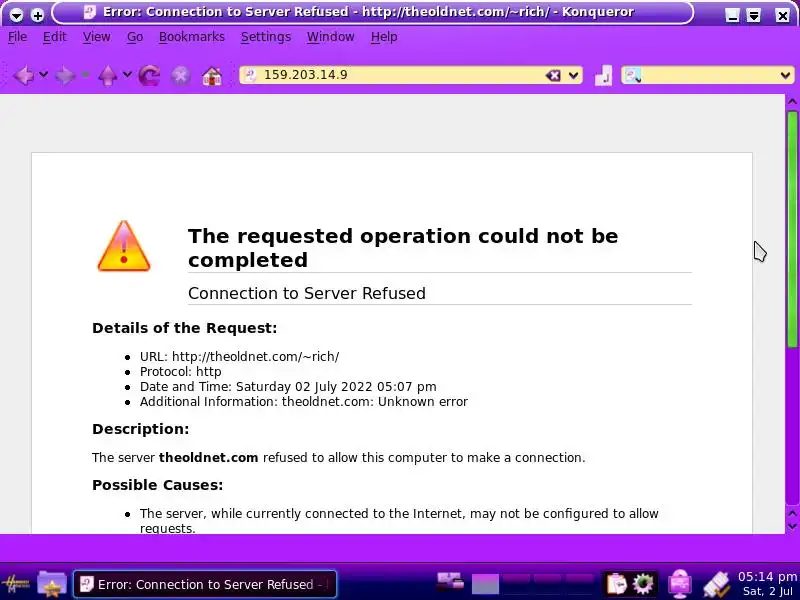This screenshot has width=800, height=600.
Task: Click the show desktop icon in panel
Action: point(450,583)
